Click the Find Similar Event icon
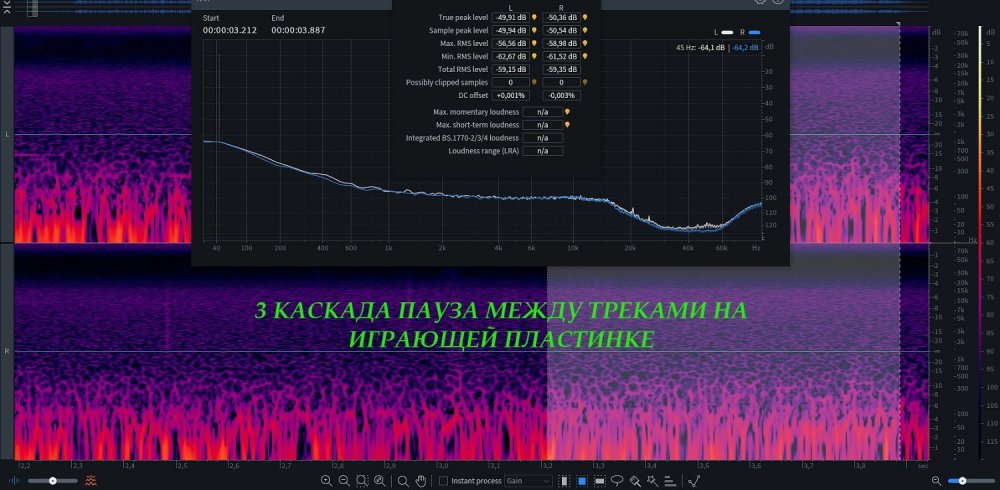 (695, 481)
